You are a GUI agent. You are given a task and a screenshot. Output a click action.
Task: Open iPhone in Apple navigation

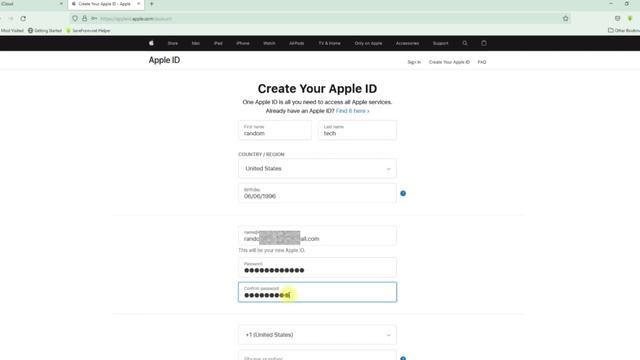tap(243, 43)
